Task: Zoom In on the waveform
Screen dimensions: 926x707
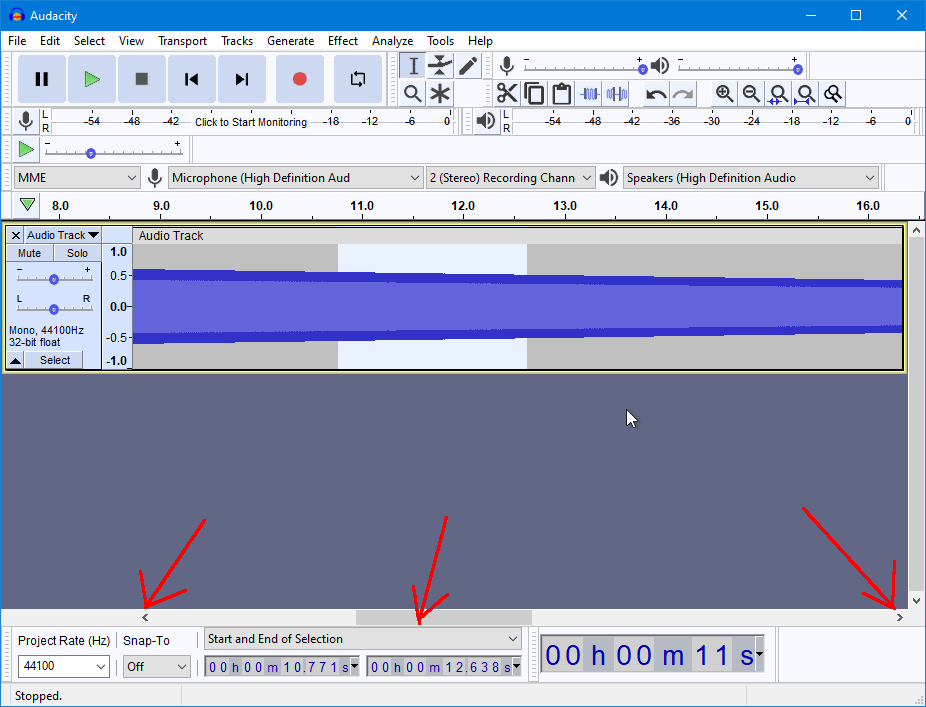Action: [724, 94]
